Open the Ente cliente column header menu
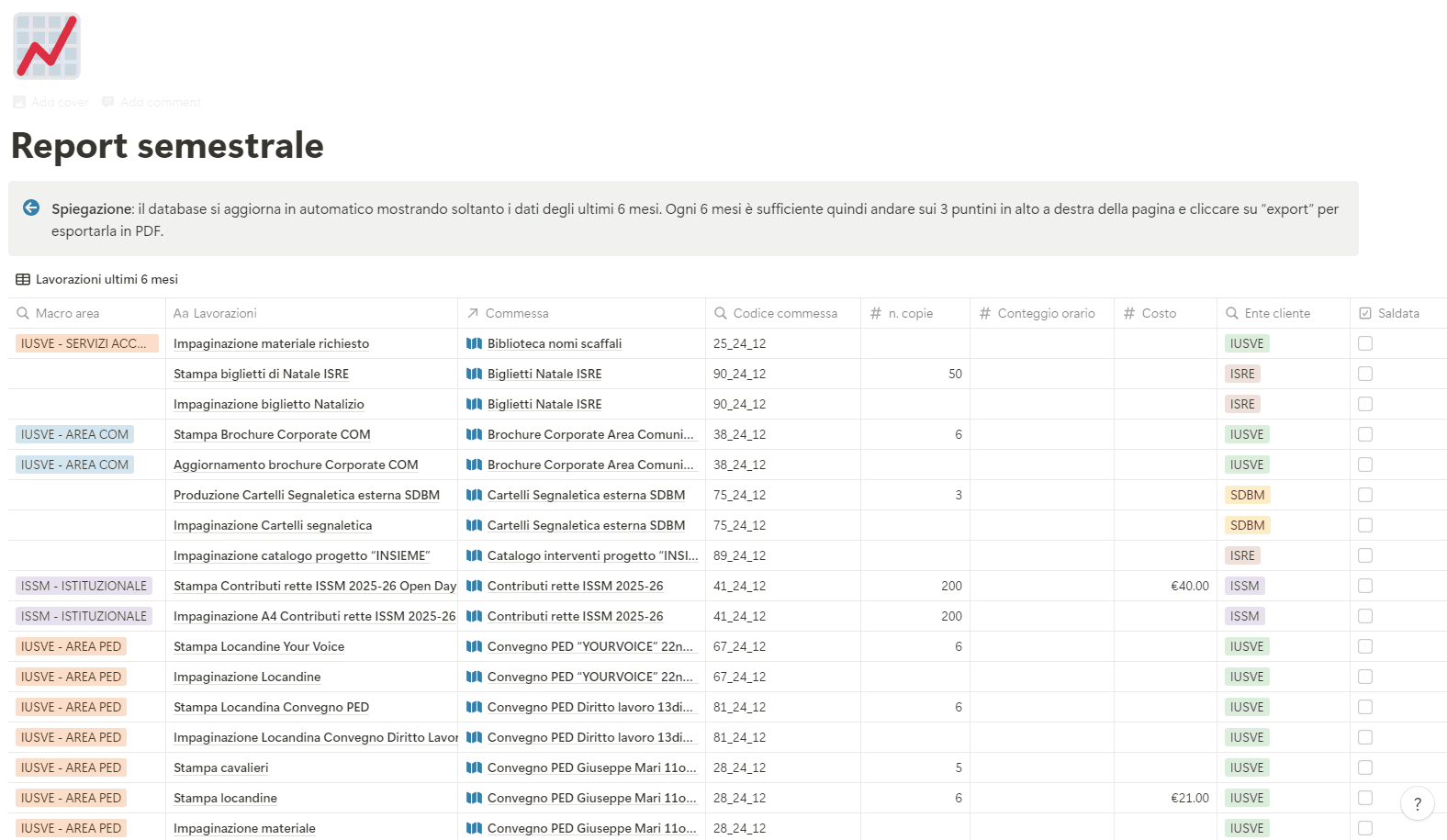Screen dimensions: 1447x840 pyautogui.click(x=1284, y=313)
